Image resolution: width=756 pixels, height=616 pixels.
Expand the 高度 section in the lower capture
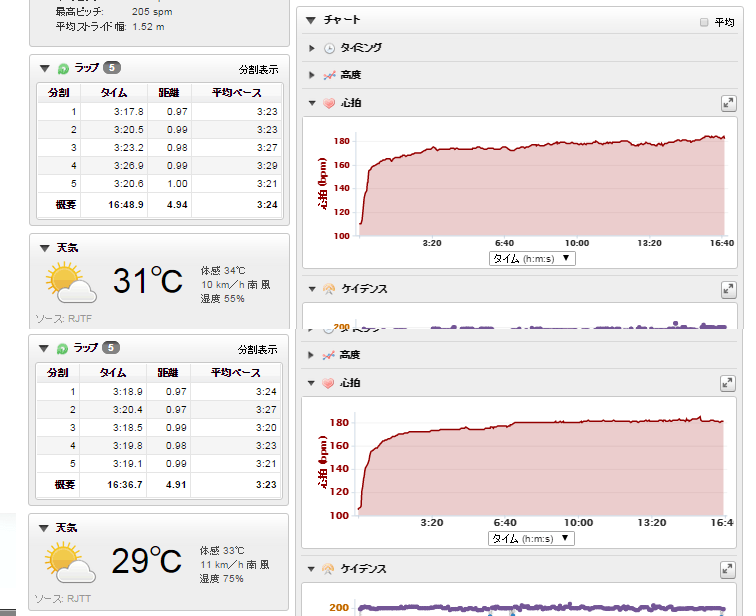point(310,355)
